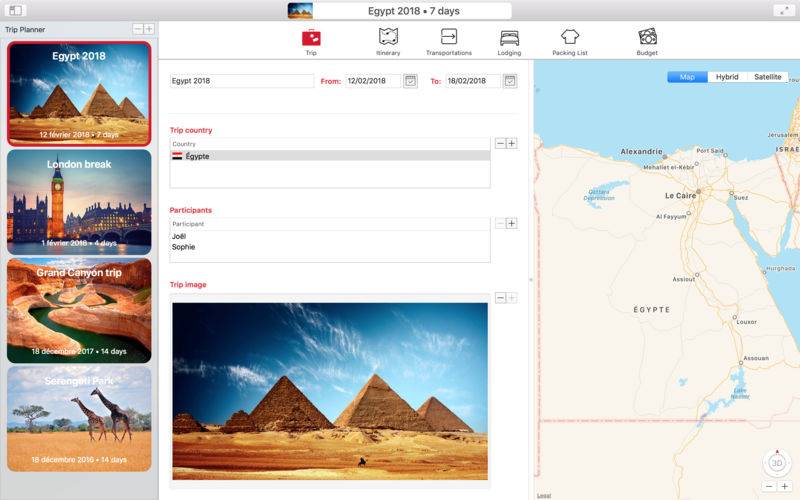Select the Égypte country row
The height and width of the screenshot is (500, 800).
(x=330, y=156)
